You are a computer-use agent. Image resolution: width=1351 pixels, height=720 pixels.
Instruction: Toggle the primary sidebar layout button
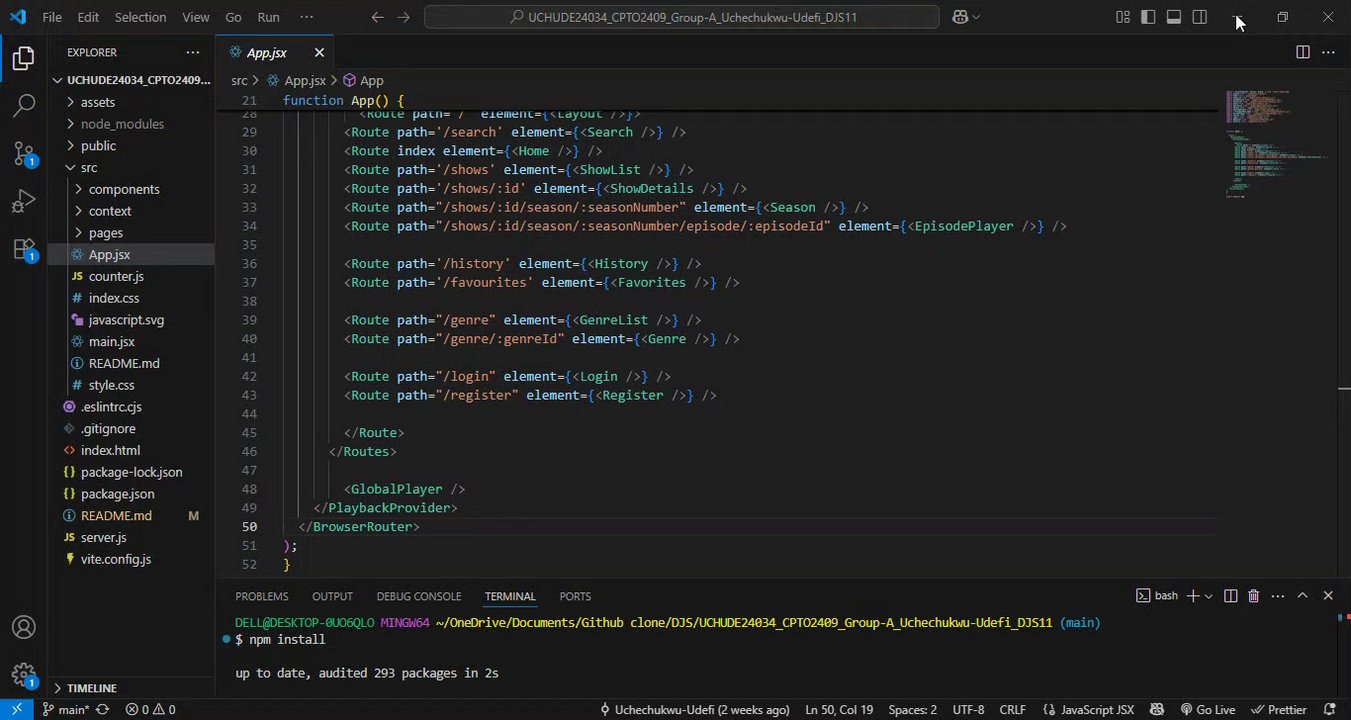(1148, 17)
